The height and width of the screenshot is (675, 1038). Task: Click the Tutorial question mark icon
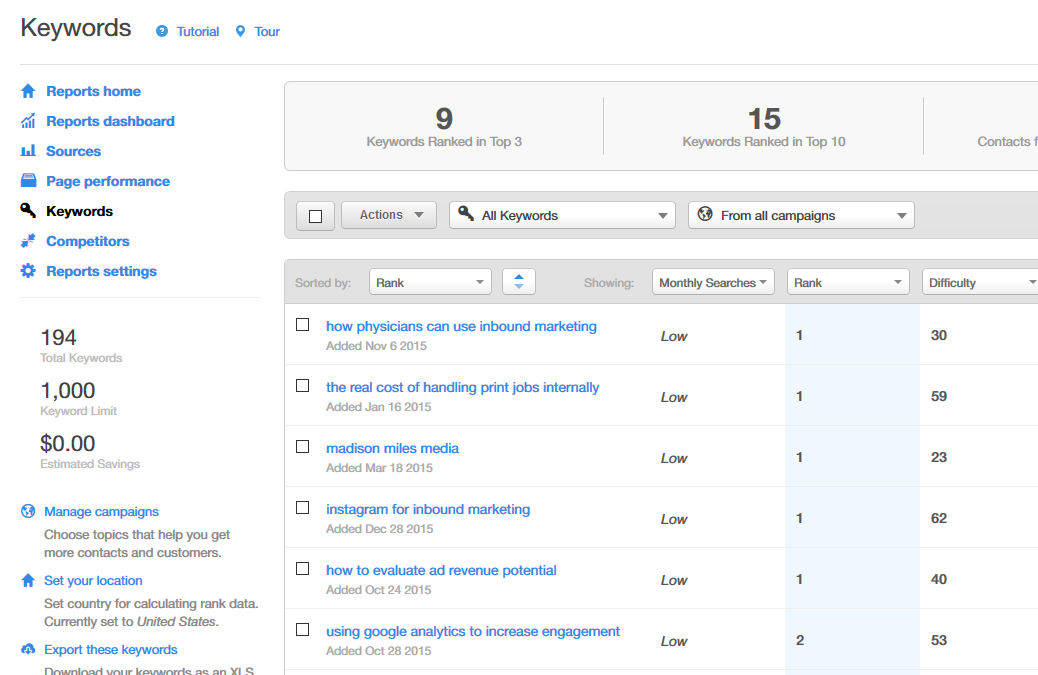click(162, 31)
